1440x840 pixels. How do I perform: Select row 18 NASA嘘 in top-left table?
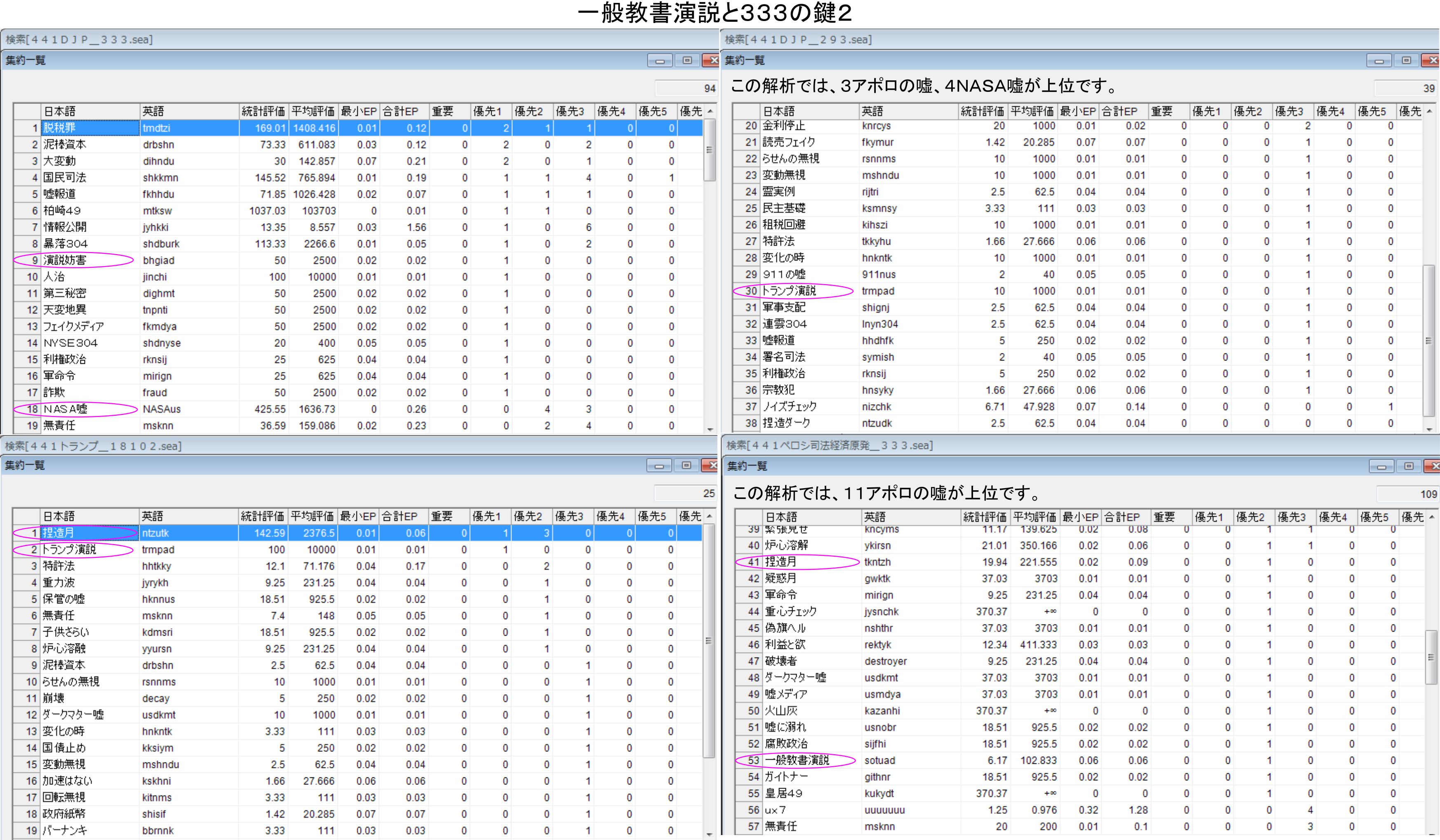point(66,409)
